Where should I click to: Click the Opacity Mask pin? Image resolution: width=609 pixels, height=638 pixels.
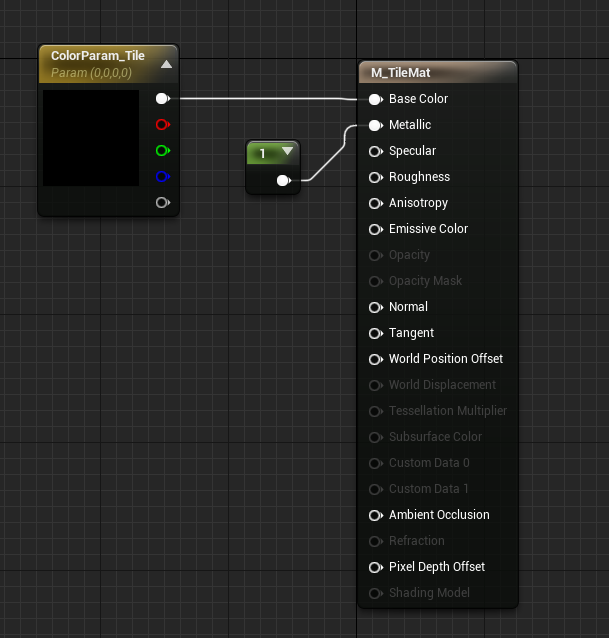[375, 282]
